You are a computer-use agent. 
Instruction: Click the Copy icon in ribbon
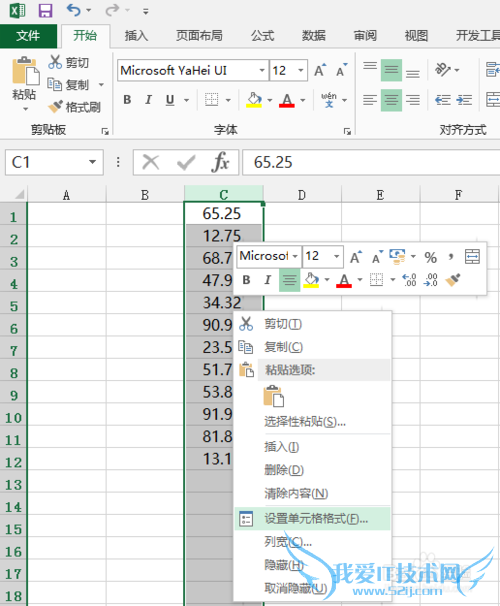click(54, 84)
